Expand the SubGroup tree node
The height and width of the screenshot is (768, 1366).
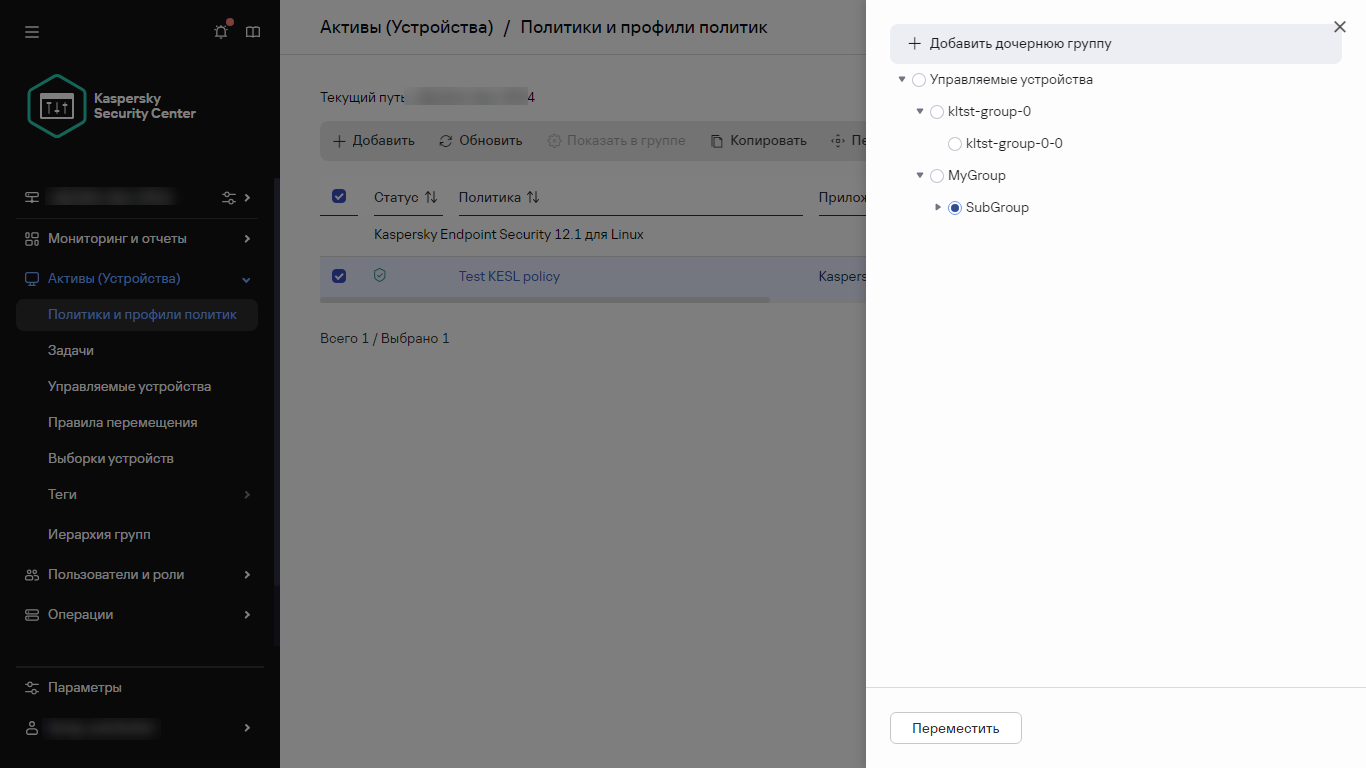point(938,207)
